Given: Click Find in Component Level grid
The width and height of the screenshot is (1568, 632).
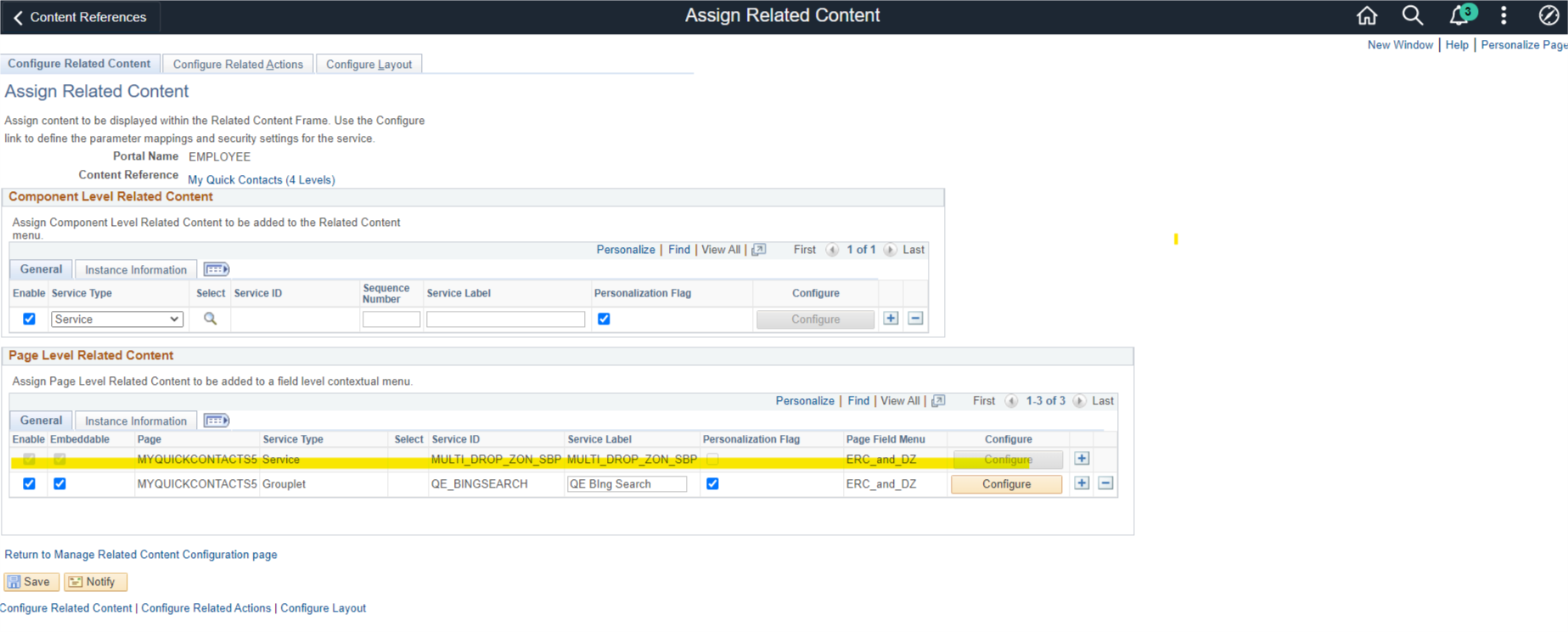Looking at the screenshot, I should [679, 250].
